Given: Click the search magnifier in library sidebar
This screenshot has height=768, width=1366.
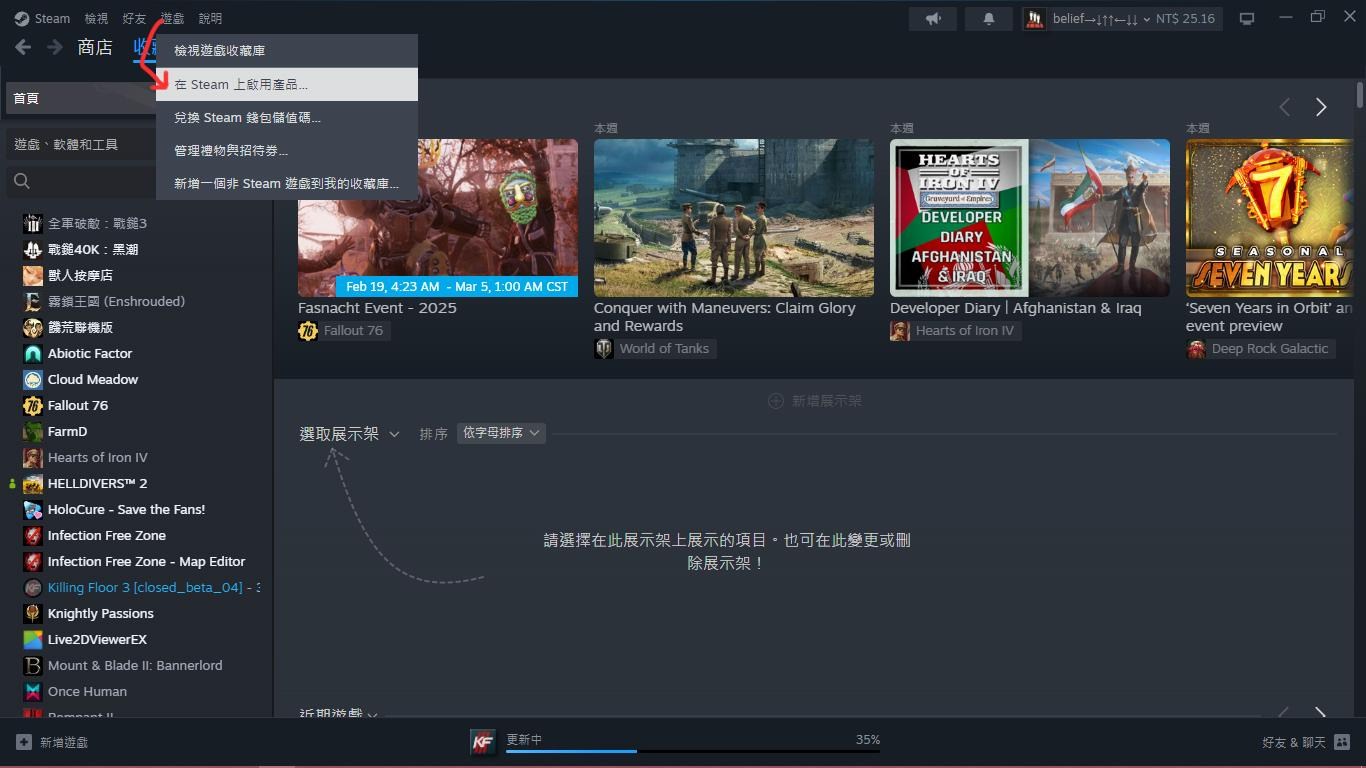Looking at the screenshot, I should click(x=21, y=181).
